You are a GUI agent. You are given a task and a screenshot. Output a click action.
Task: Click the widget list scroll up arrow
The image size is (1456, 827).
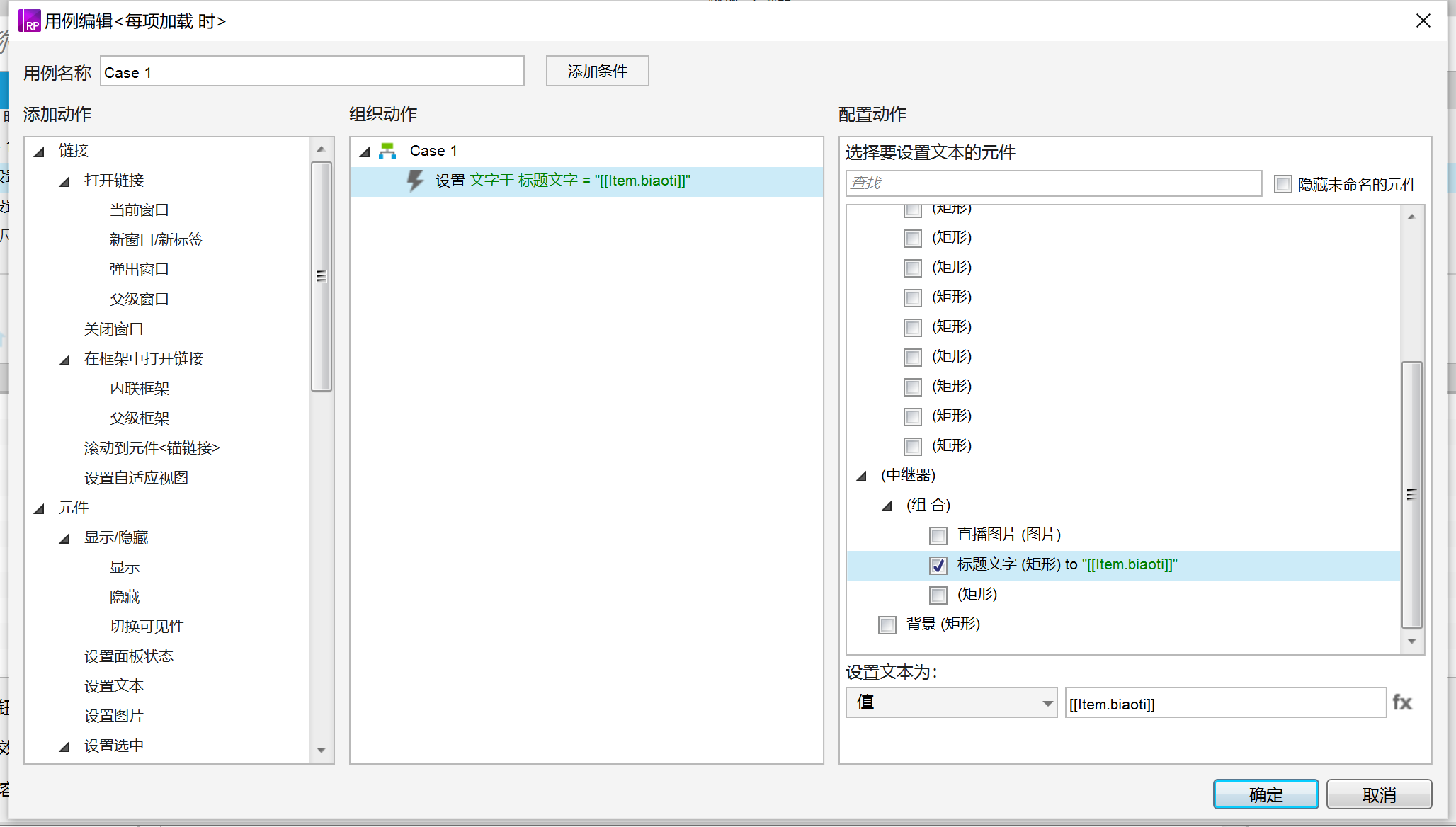pos(1412,217)
